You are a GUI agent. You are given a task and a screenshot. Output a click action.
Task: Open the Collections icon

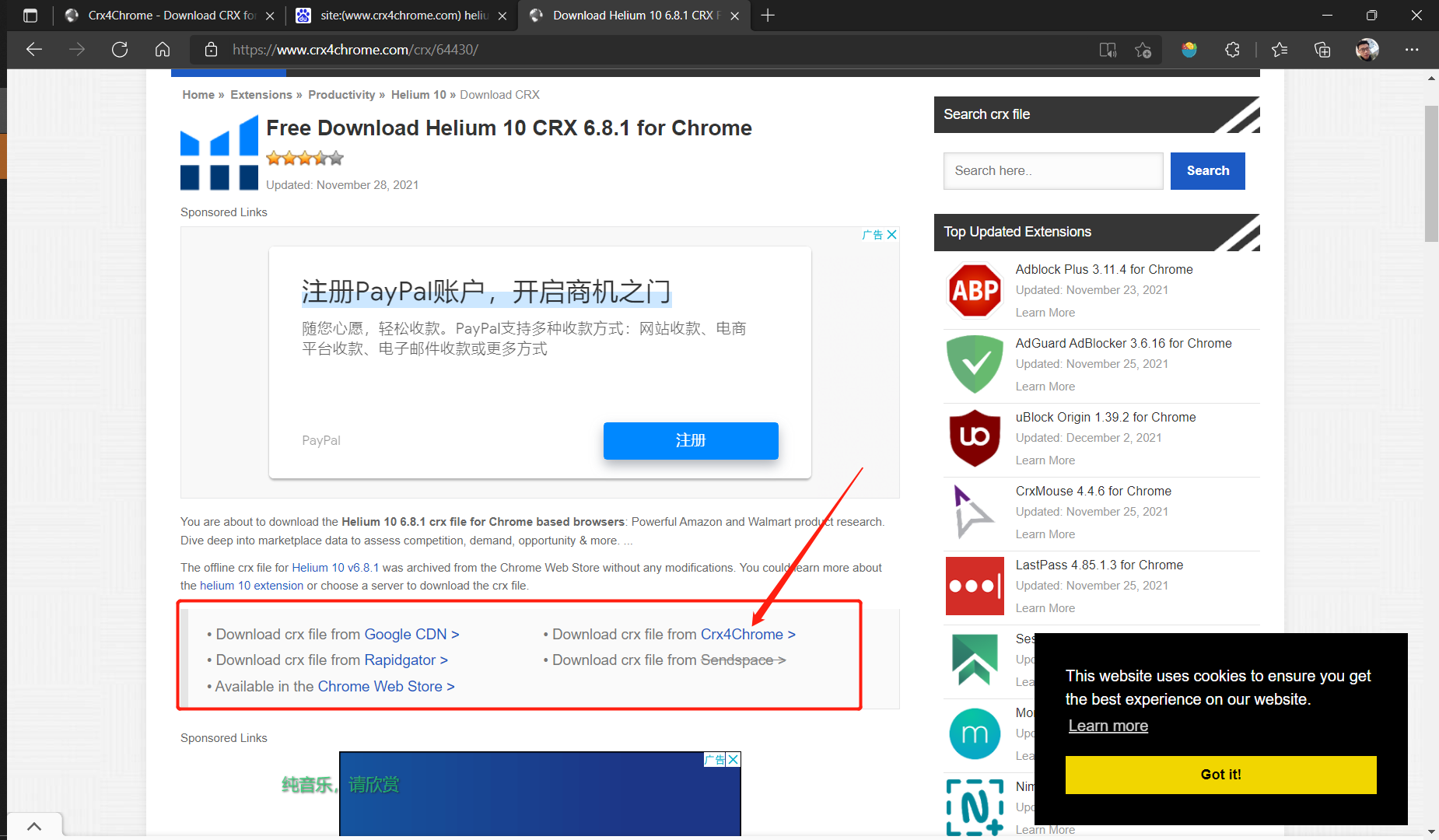tap(1322, 50)
